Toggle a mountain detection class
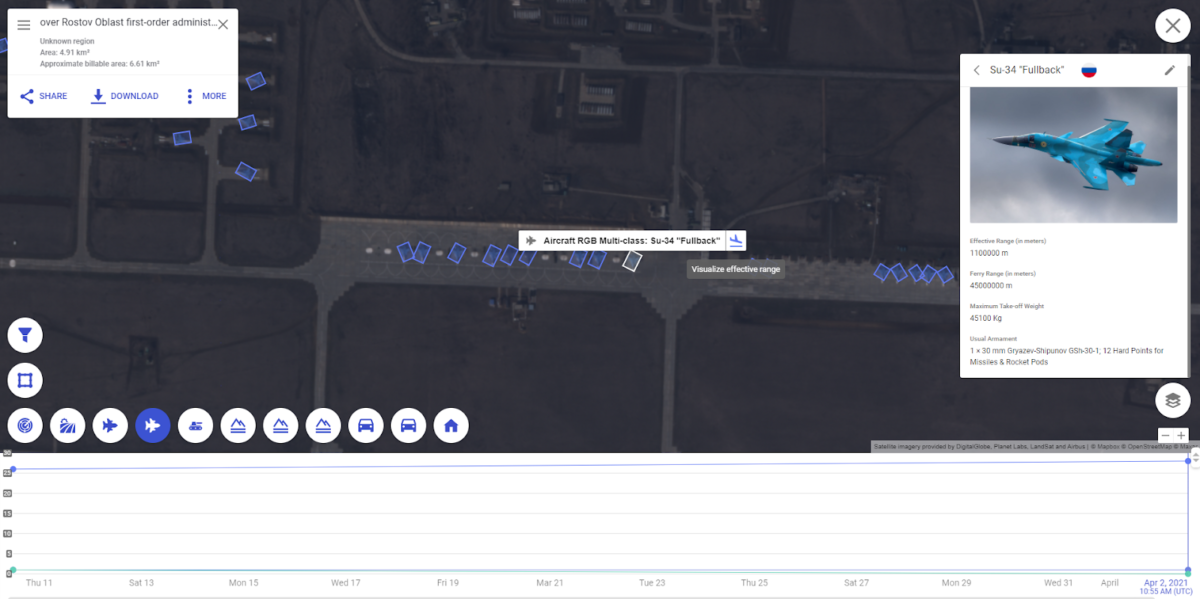 point(238,425)
